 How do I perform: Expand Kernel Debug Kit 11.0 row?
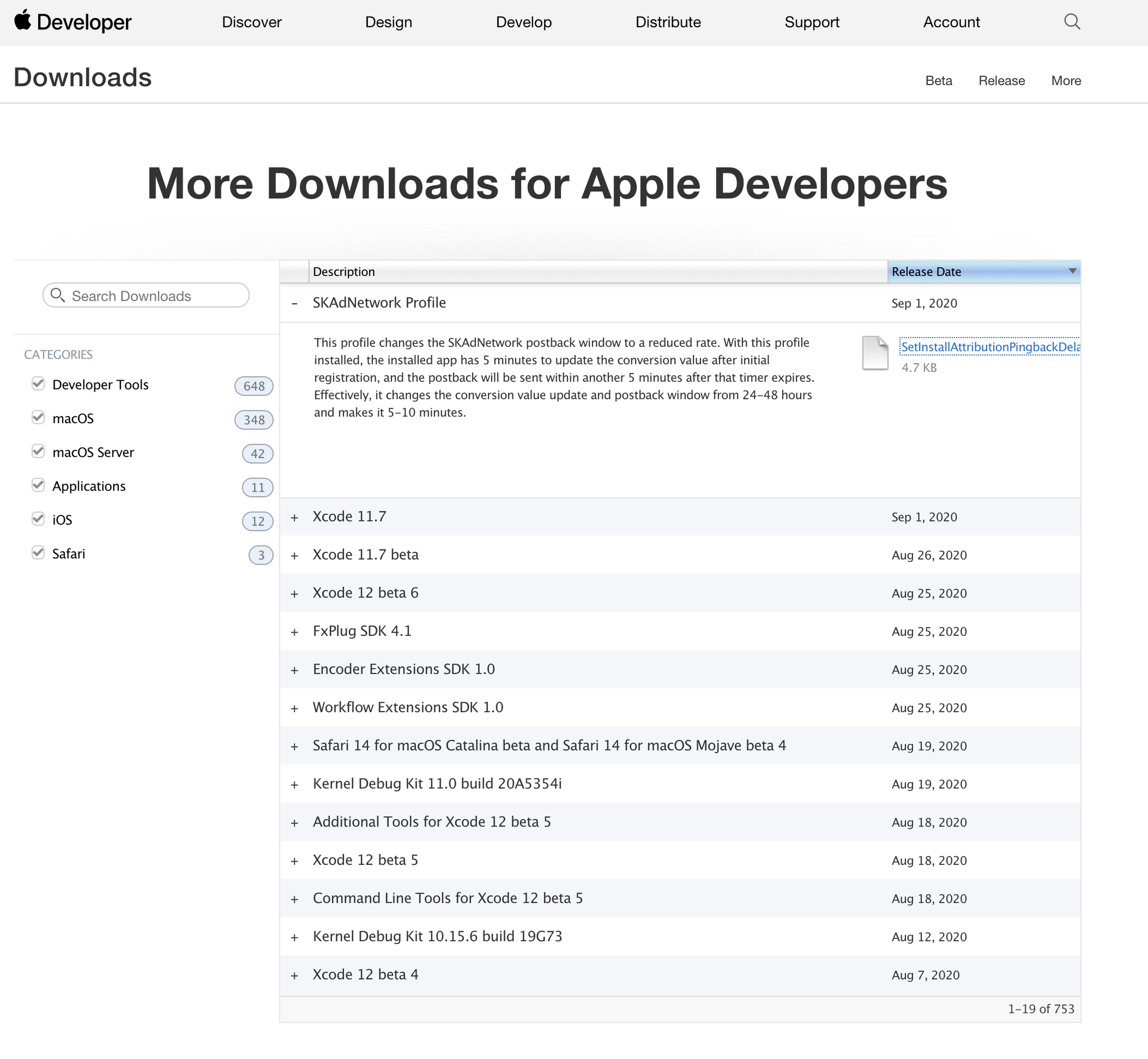[295, 785]
